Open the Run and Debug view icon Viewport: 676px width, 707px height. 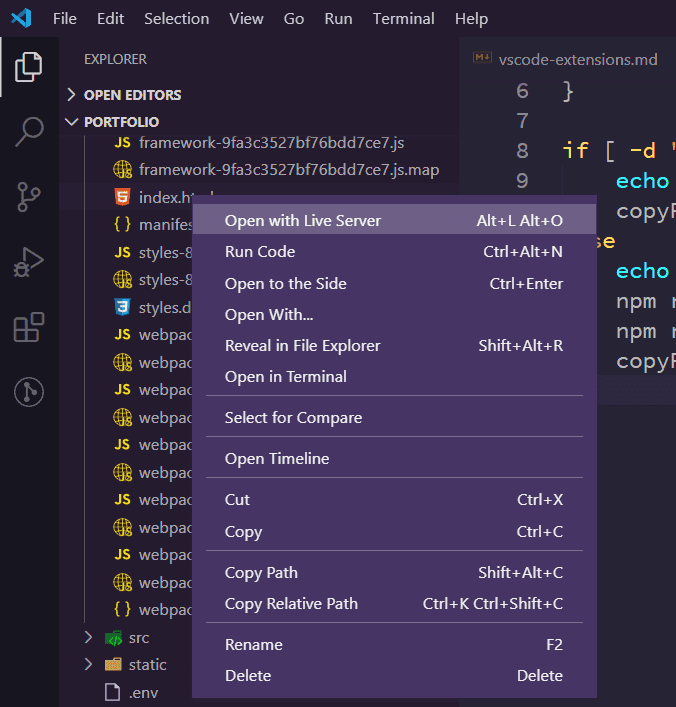tap(28, 262)
